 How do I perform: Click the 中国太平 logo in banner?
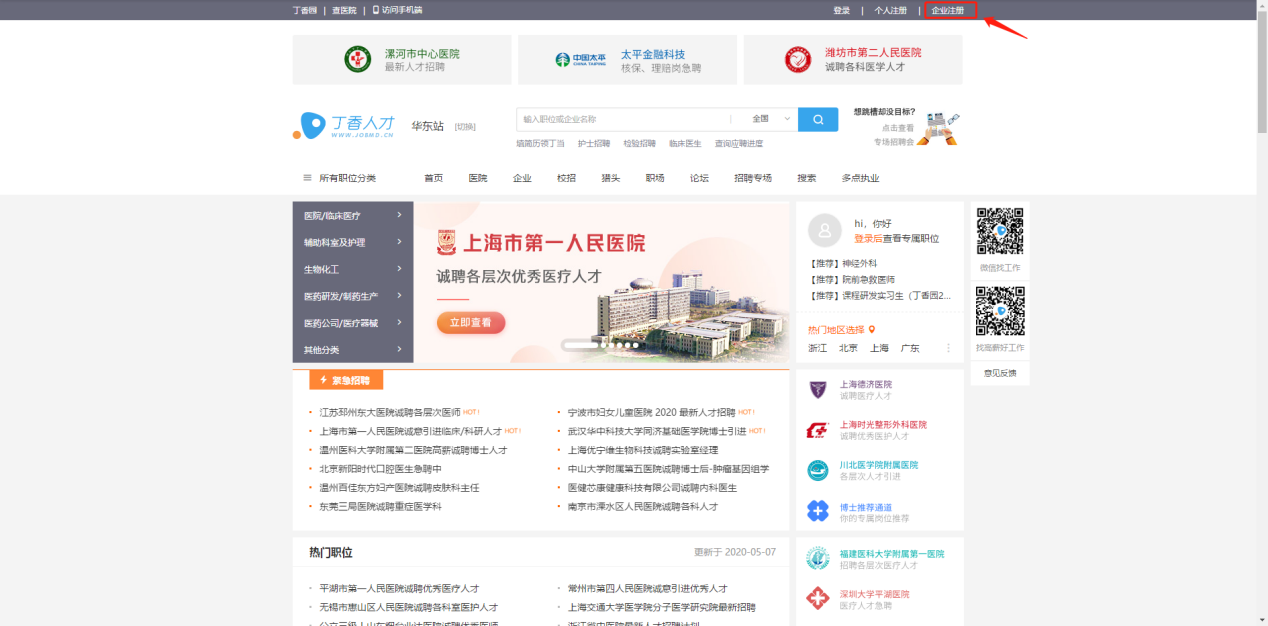[x=580, y=60]
